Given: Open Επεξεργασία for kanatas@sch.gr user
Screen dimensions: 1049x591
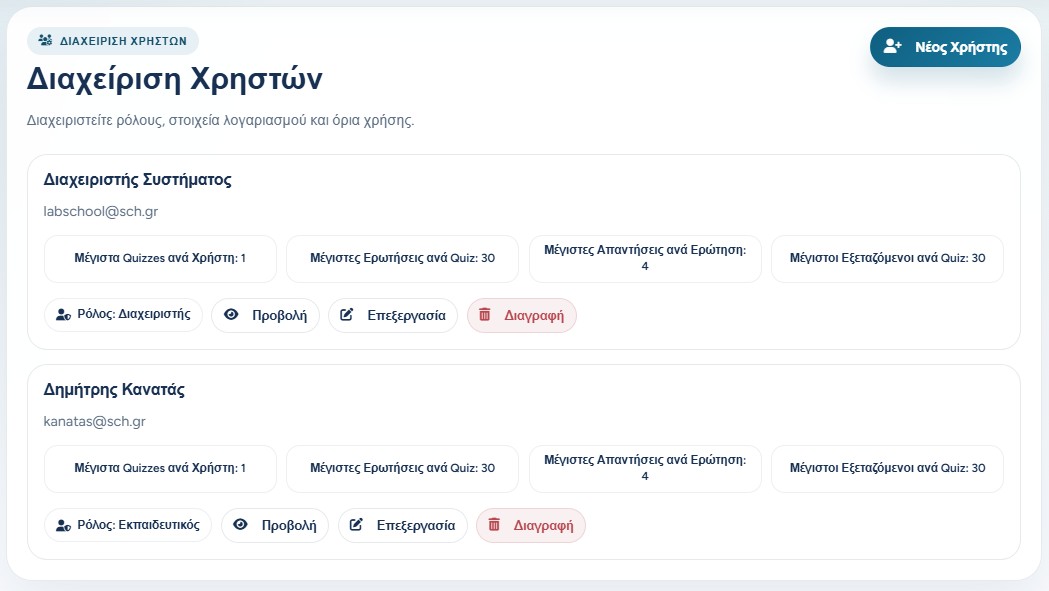Looking at the screenshot, I should click(x=403, y=525).
